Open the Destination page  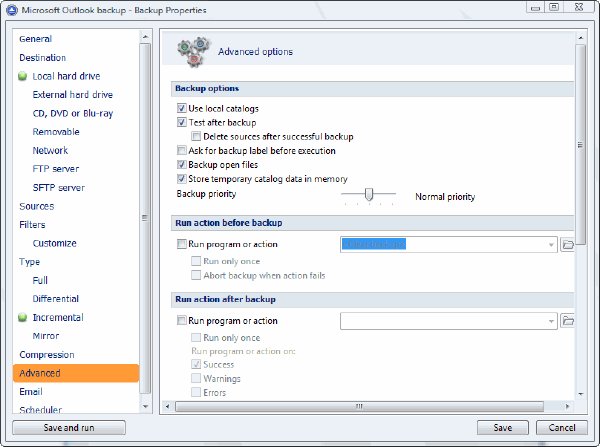click(x=42, y=58)
